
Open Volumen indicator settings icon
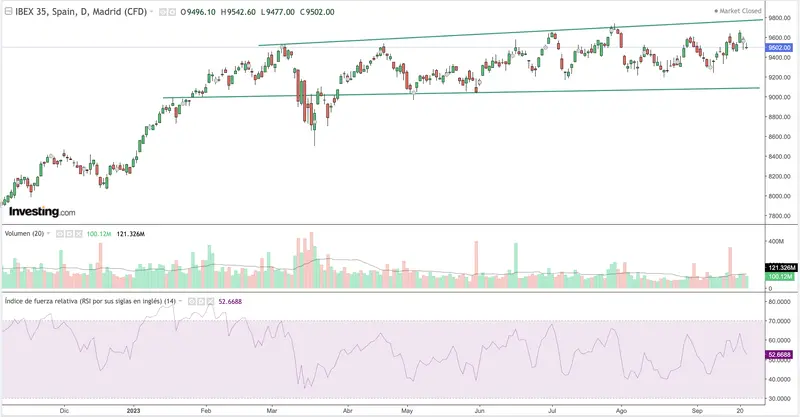[x=69, y=233]
